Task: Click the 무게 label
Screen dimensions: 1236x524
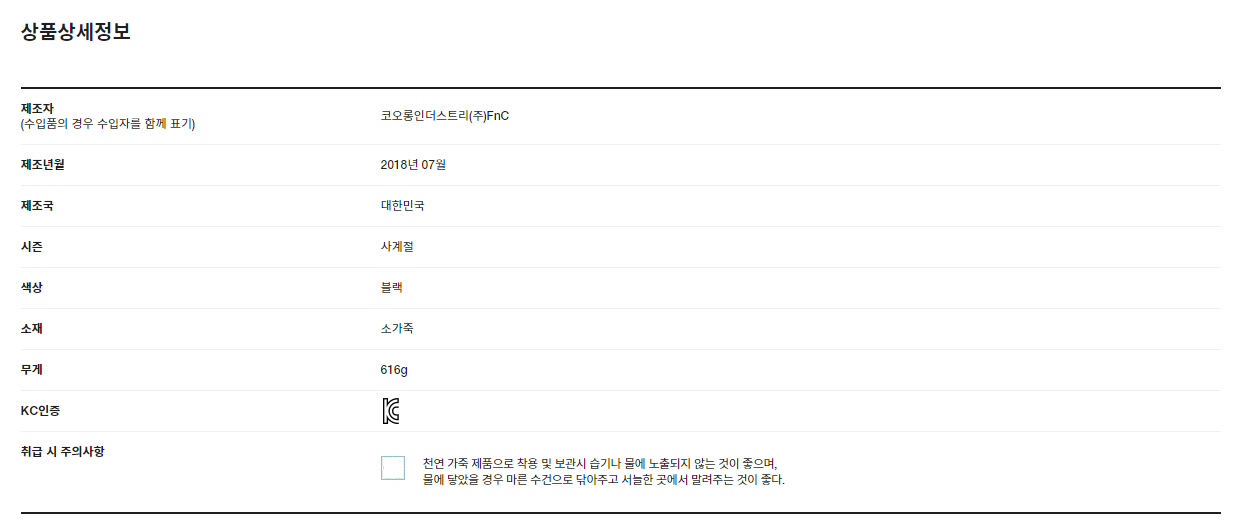Action: pos(32,370)
